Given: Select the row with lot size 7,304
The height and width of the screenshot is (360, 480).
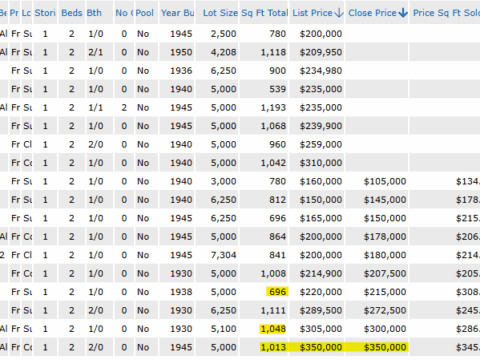Looking at the screenshot, I should [240, 255].
